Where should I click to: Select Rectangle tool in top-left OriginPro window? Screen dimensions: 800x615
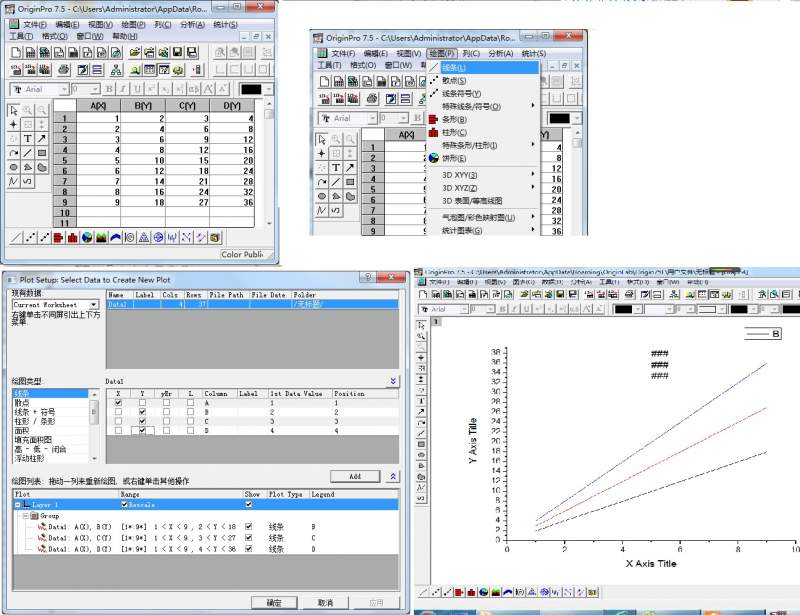(42, 153)
